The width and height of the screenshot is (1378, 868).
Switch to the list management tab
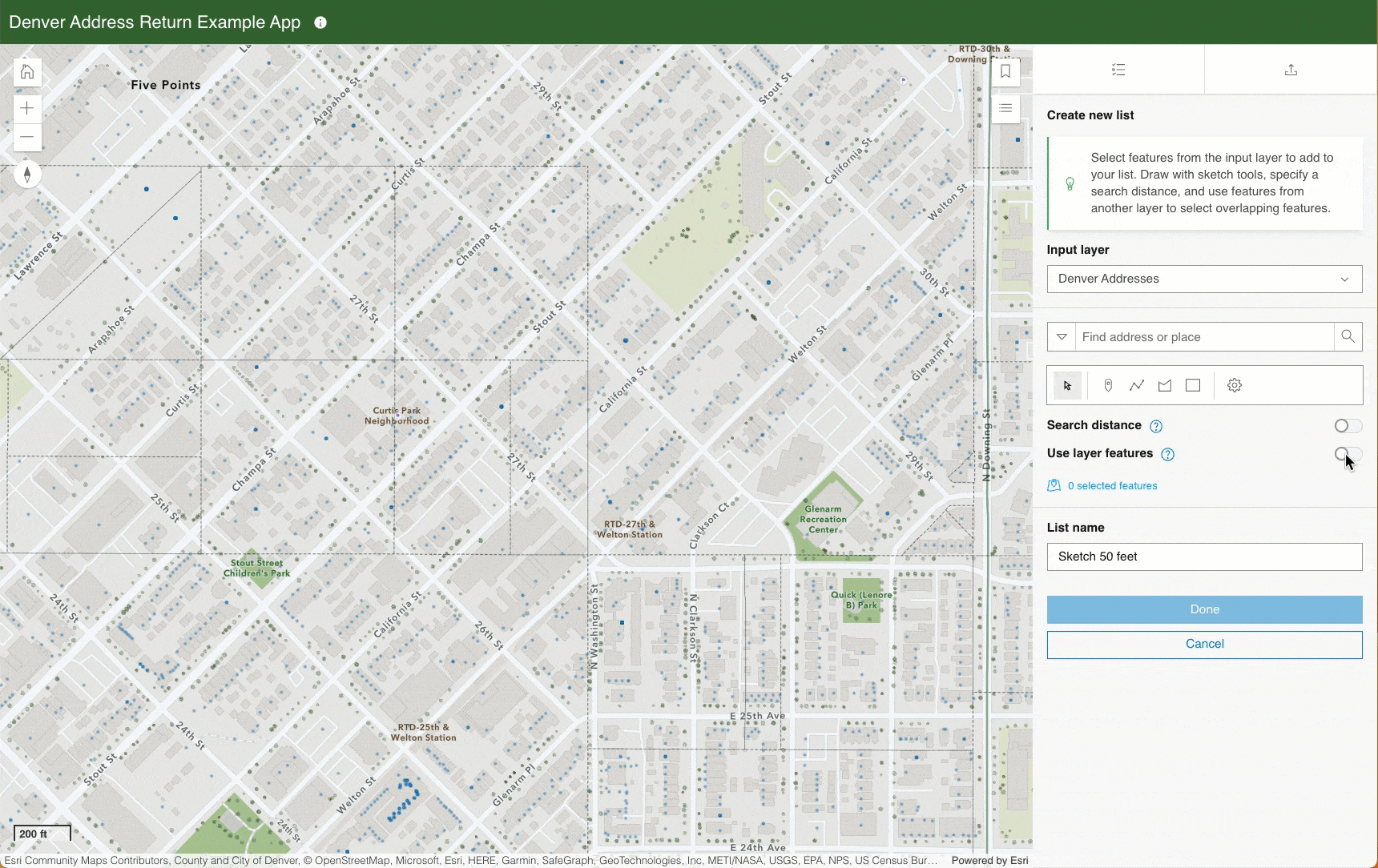point(1118,70)
